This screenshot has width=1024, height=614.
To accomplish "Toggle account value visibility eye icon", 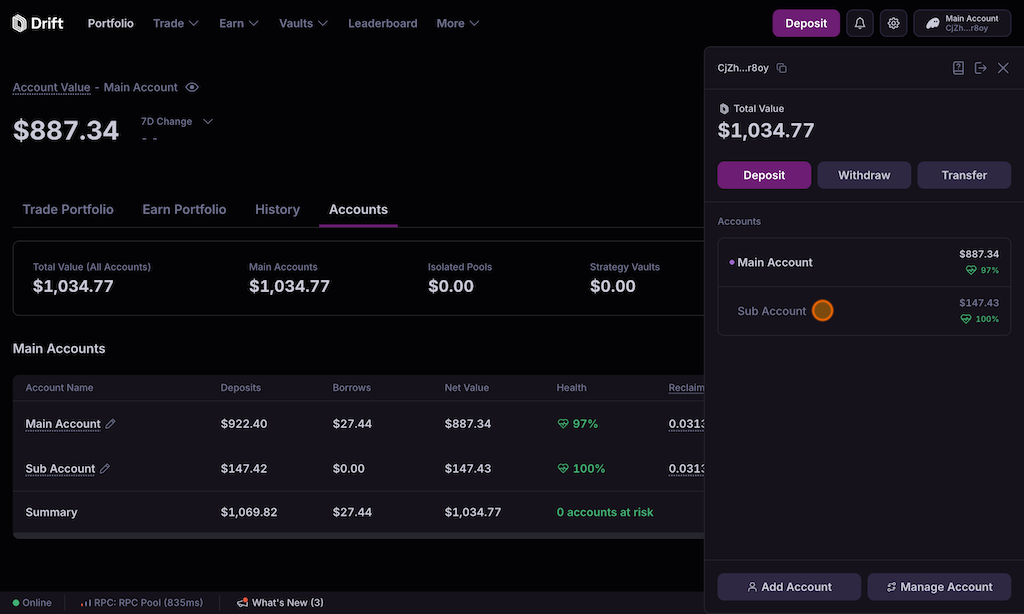I will click(192, 88).
